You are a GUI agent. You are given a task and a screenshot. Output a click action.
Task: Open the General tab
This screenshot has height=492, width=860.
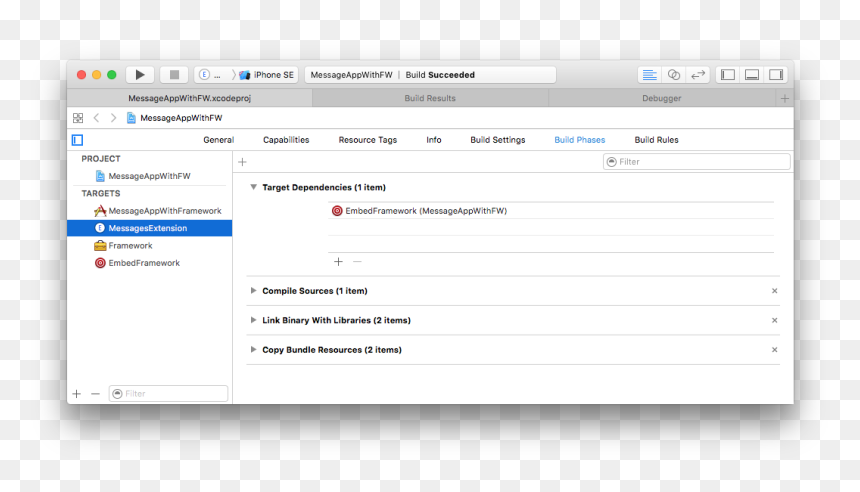point(218,140)
